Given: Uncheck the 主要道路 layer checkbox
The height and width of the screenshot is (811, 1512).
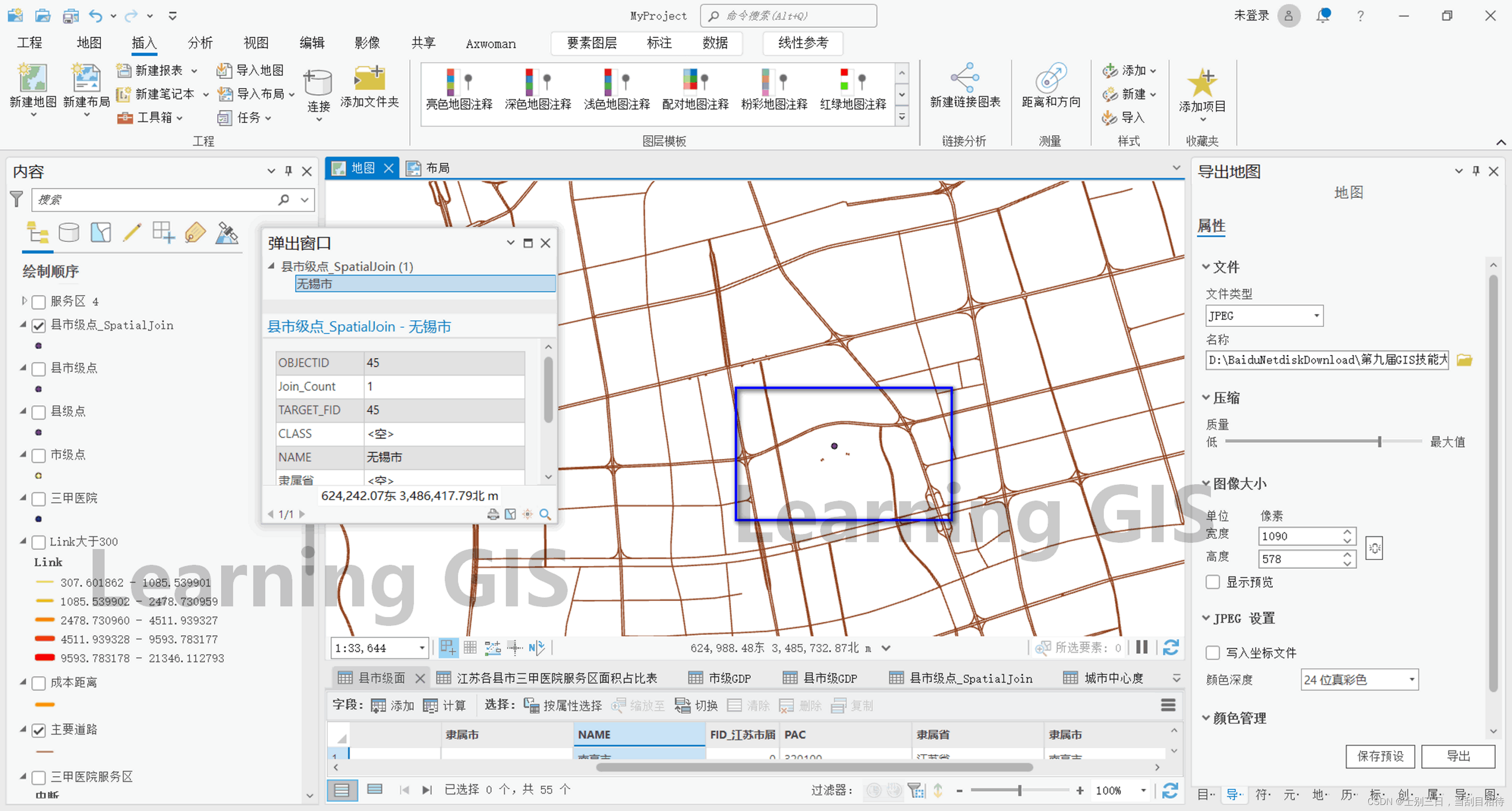Looking at the screenshot, I should click(x=39, y=730).
